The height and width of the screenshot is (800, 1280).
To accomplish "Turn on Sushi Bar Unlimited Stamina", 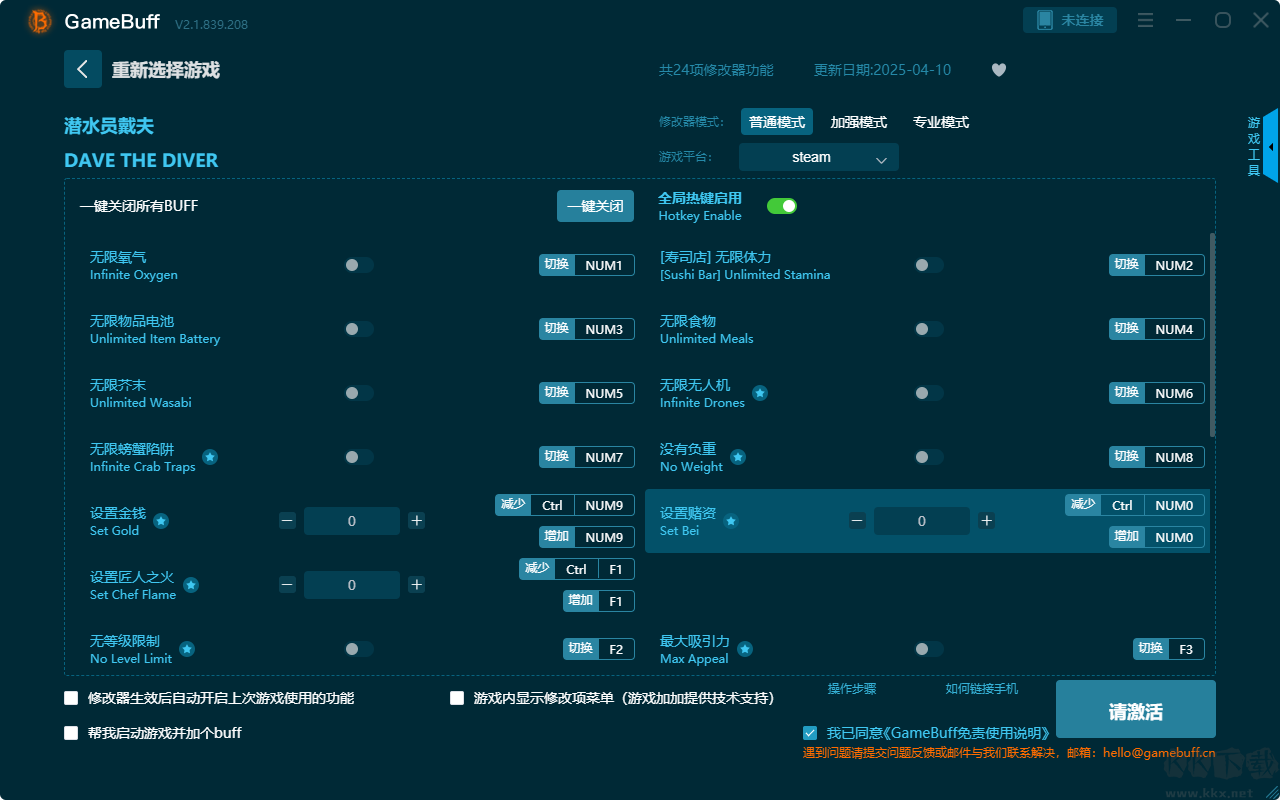I will (929, 265).
